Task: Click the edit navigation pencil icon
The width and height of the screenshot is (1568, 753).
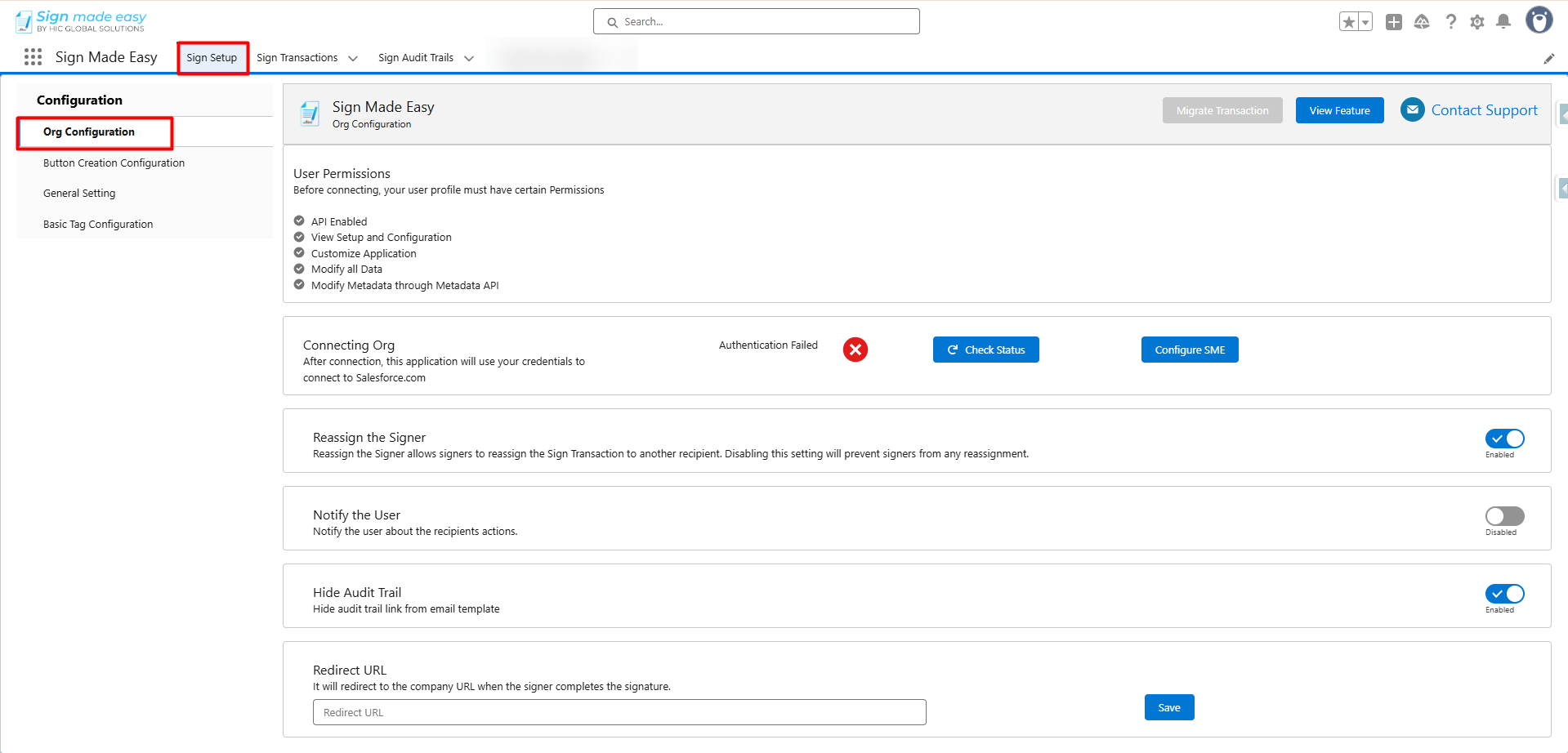Action: pyautogui.click(x=1548, y=59)
